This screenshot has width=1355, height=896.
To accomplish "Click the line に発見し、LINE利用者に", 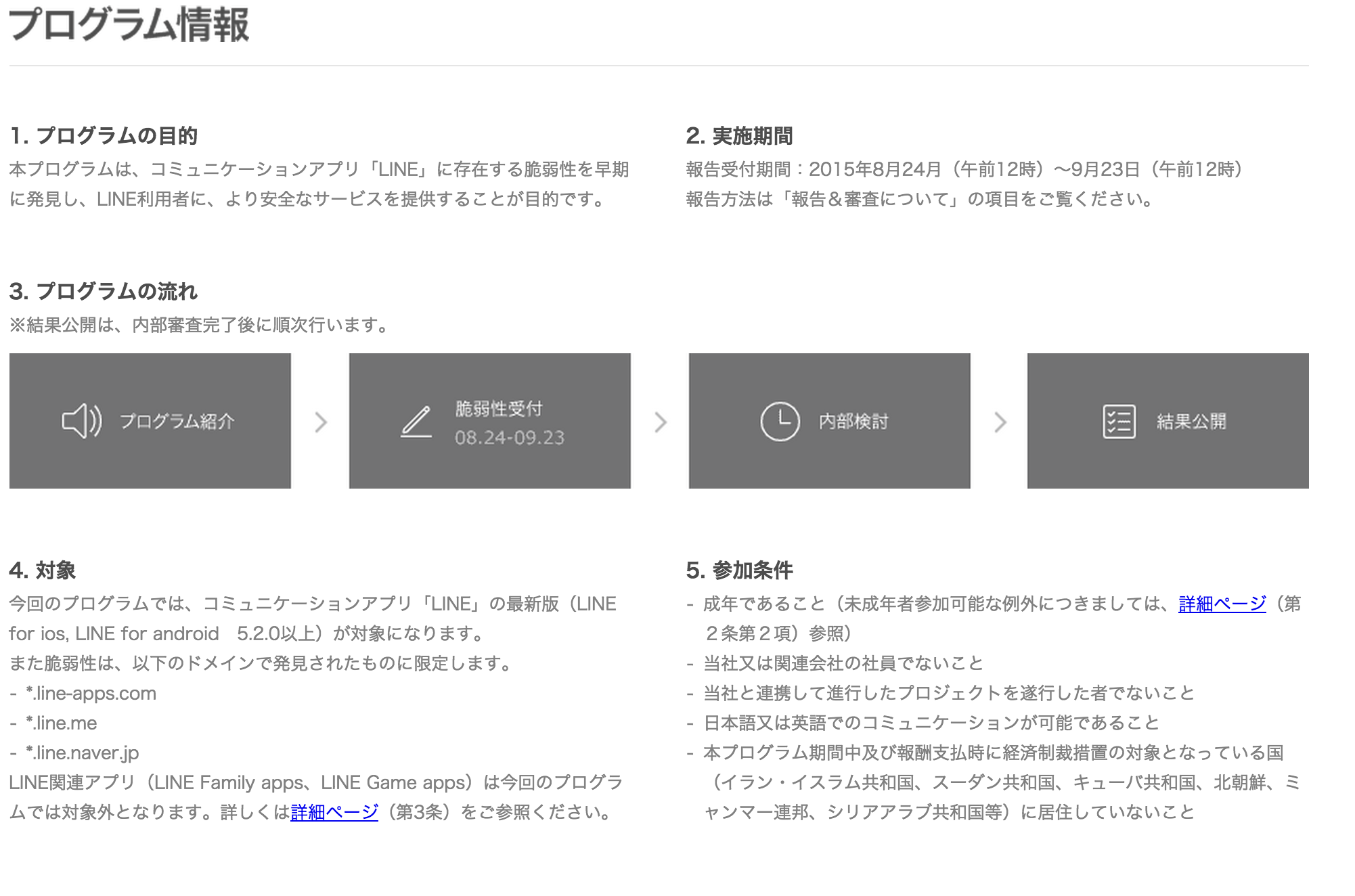I will coord(309,199).
